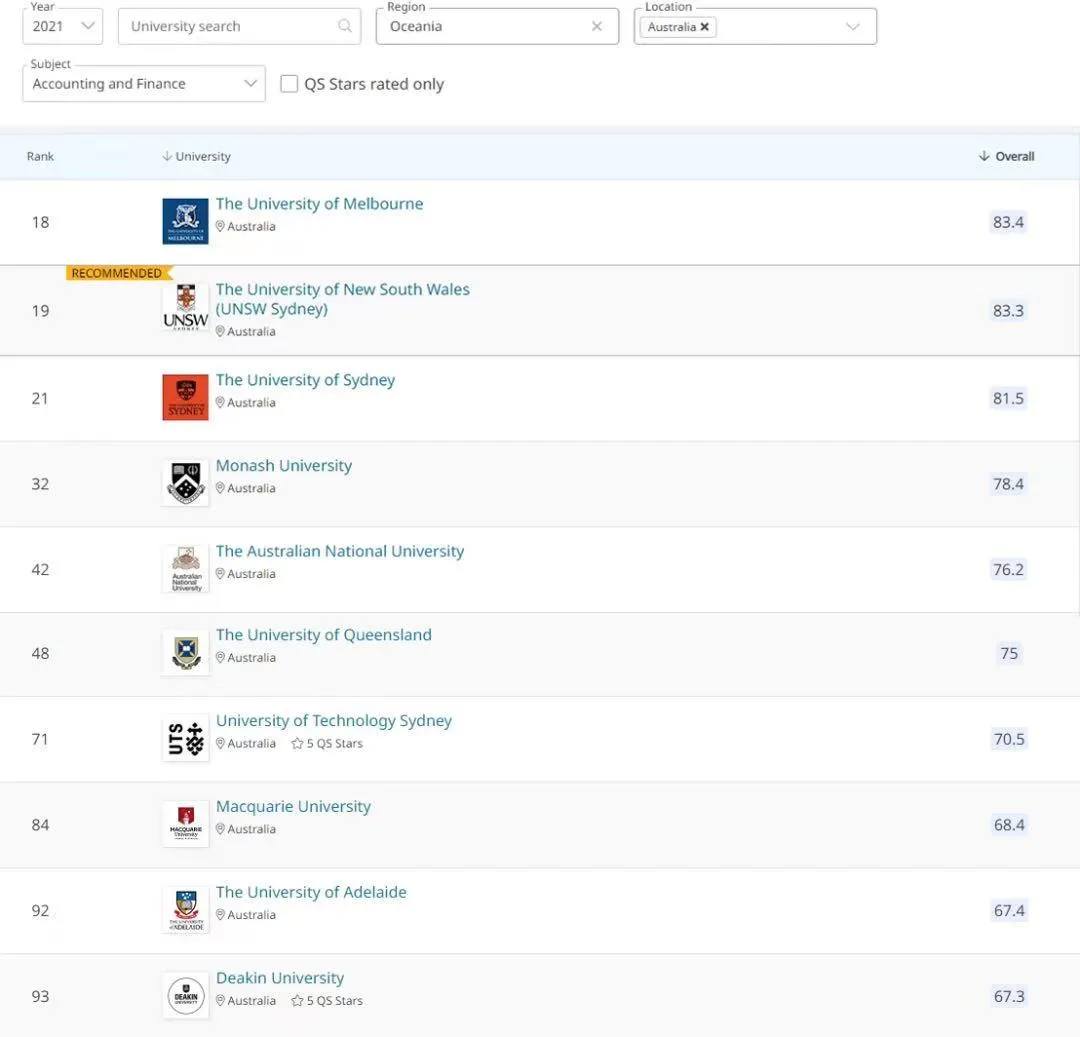Tick the QS Stars rated only checkbox
The image size is (1080, 1037).
coord(289,84)
